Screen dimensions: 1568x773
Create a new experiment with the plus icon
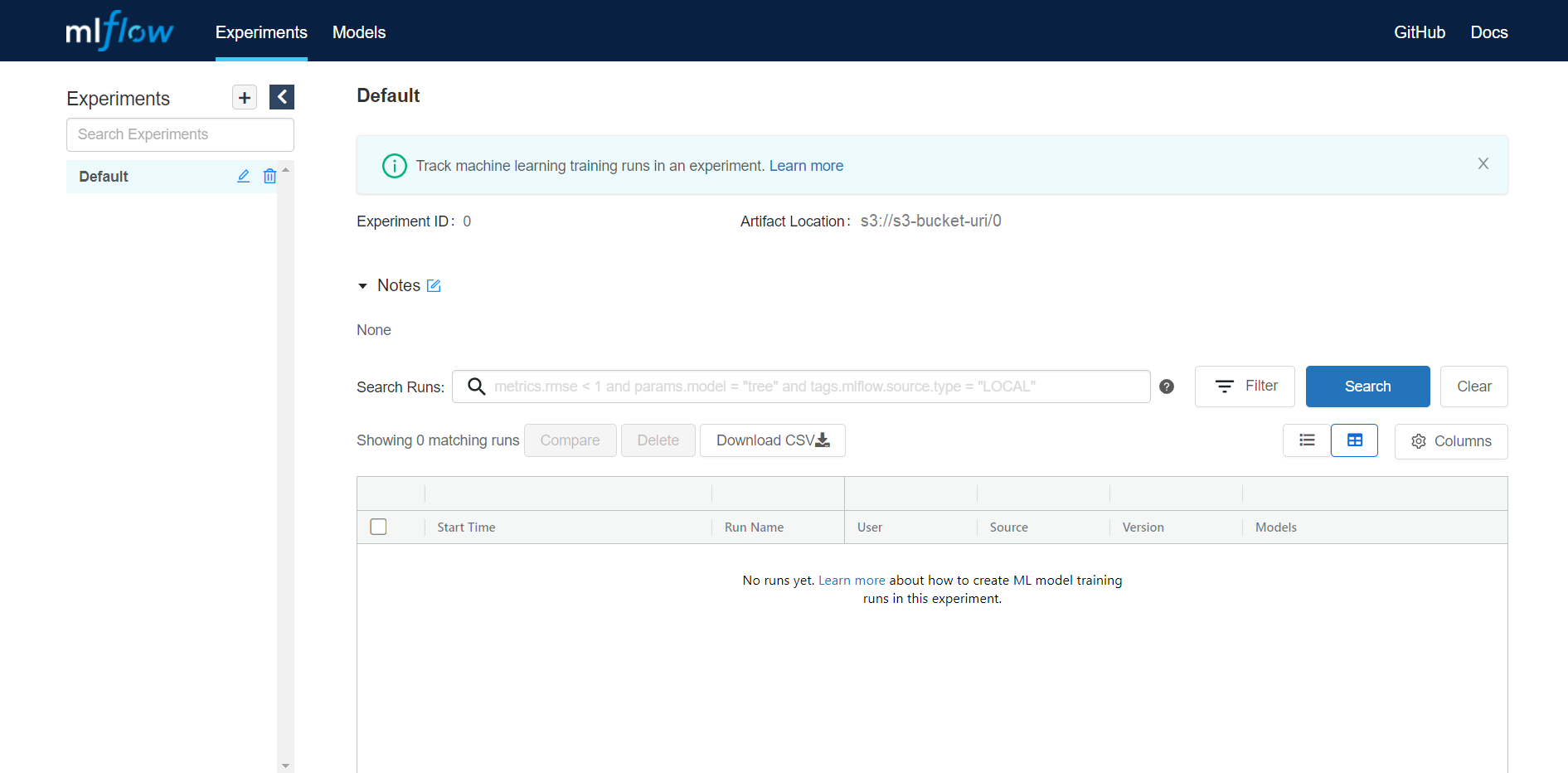pos(245,97)
